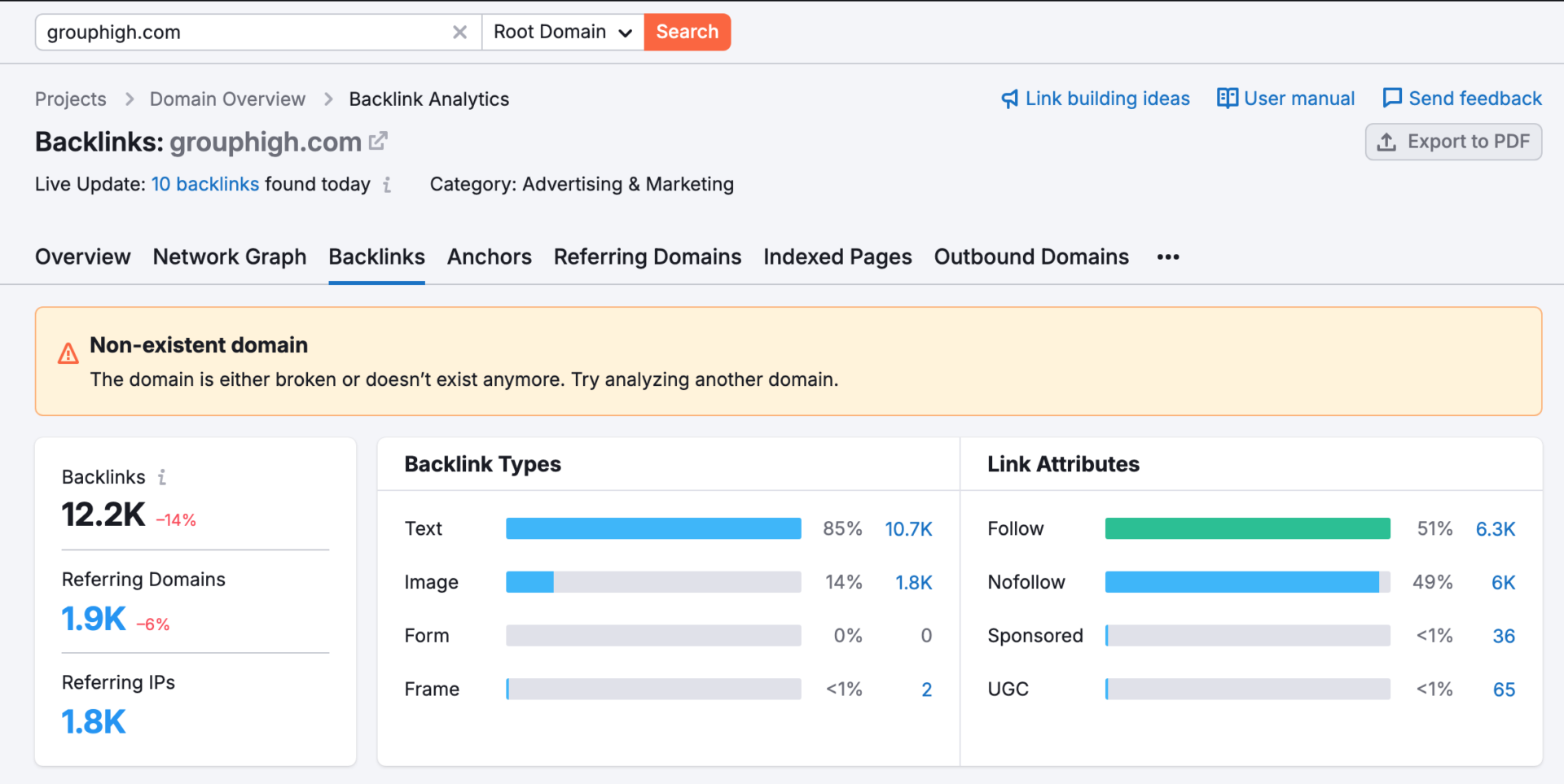Viewport: 1564px width, 784px height.
Task: Go to the Indexed Pages tab
Action: pyautogui.click(x=837, y=257)
